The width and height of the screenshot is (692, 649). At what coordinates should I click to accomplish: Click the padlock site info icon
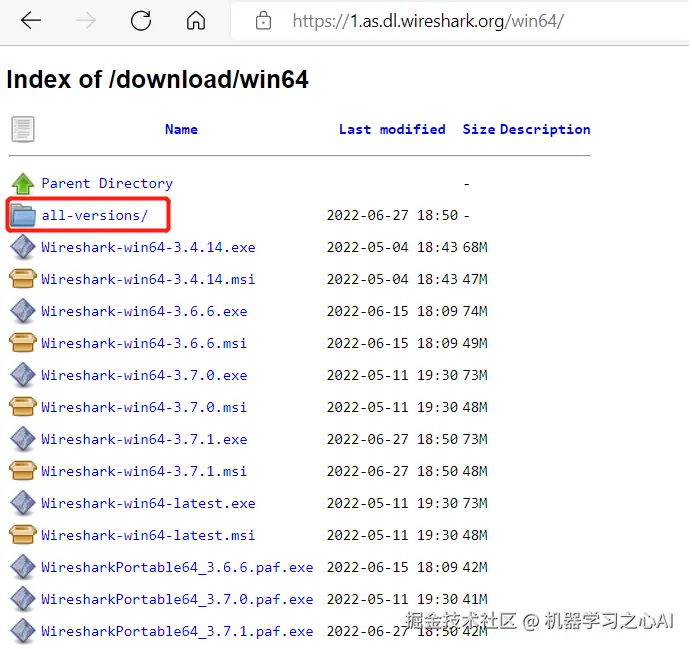point(263,20)
